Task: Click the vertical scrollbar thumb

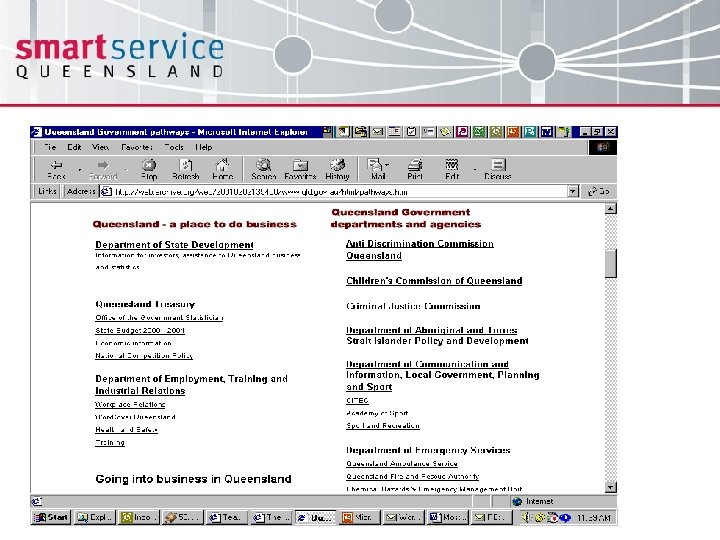Action: (611, 264)
